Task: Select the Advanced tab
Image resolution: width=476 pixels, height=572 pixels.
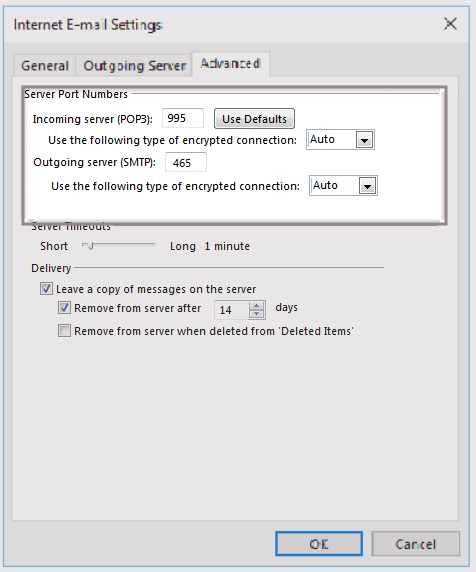Action: pyautogui.click(x=231, y=64)
